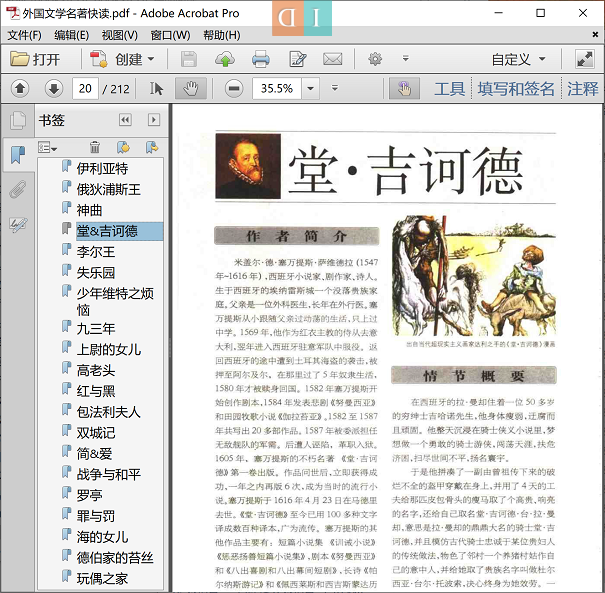Activate the hand pan tool
605x593 pixels.
tap(191, 88)
